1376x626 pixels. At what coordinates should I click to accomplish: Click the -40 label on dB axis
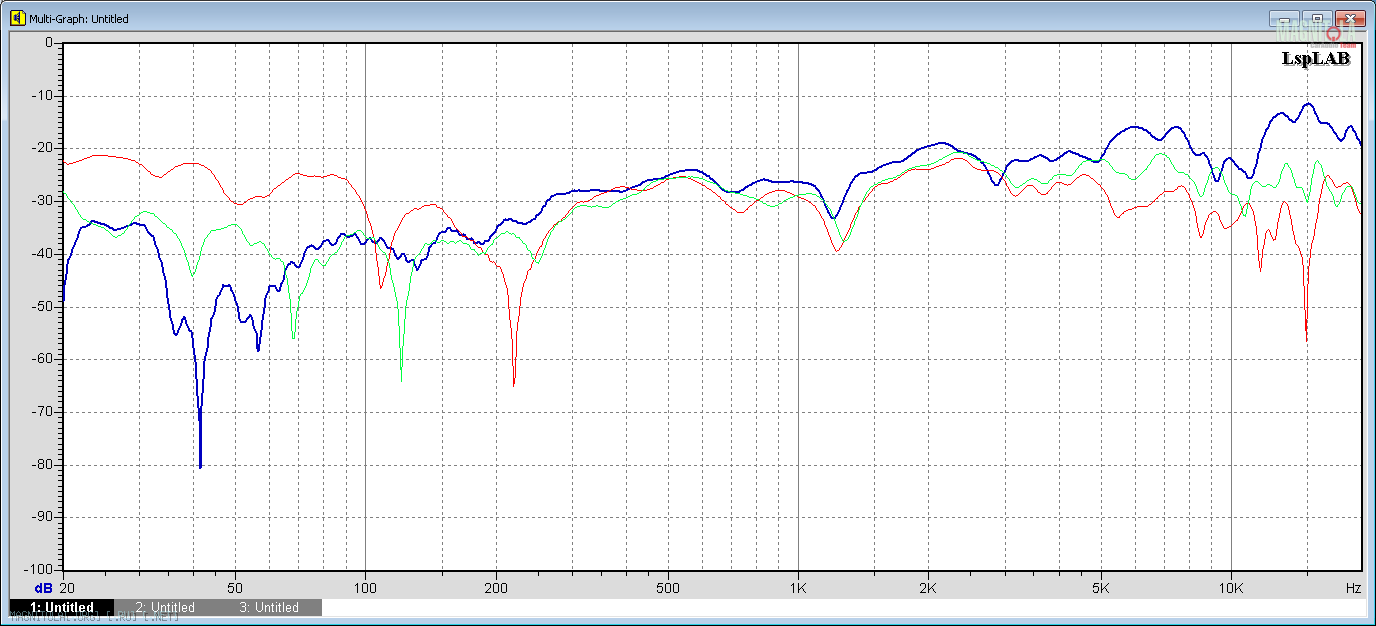[x=44, y=254]
